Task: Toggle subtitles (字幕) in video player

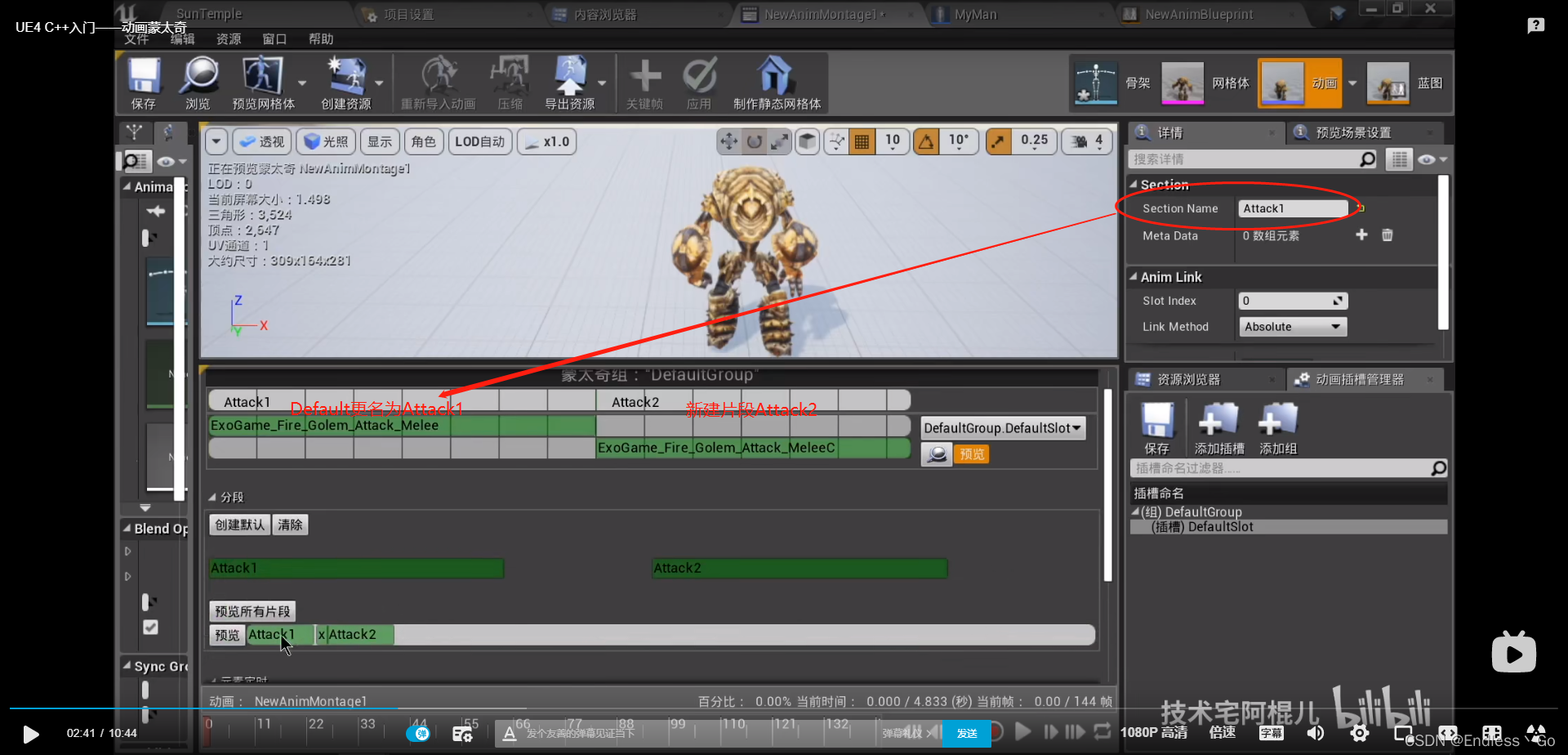Action: pos(1271,733)
